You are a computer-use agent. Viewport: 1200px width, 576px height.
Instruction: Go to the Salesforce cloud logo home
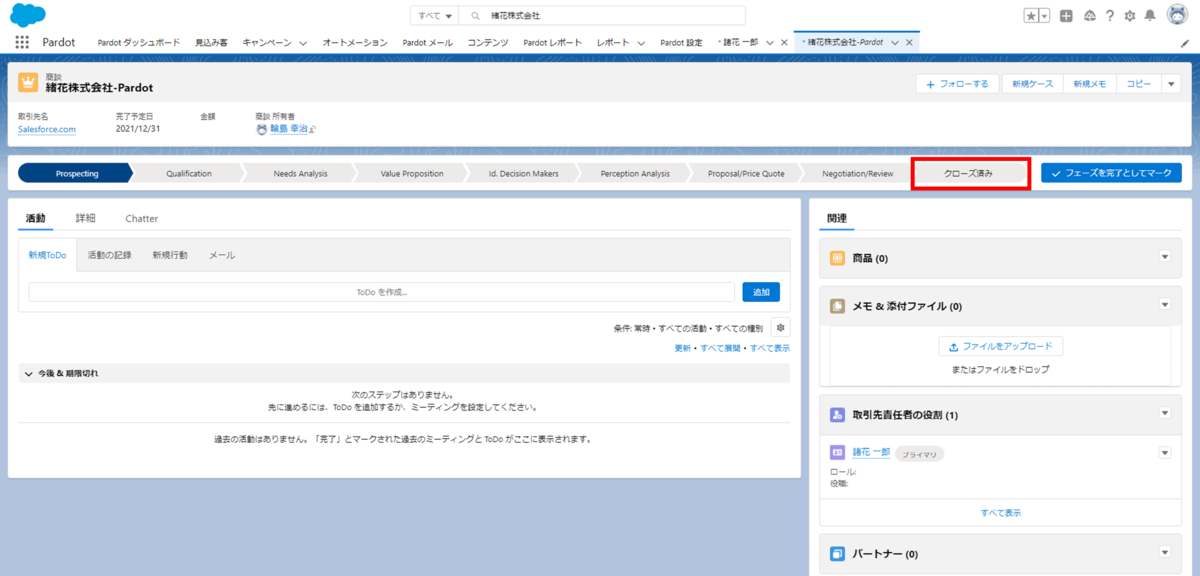point(26,15)
